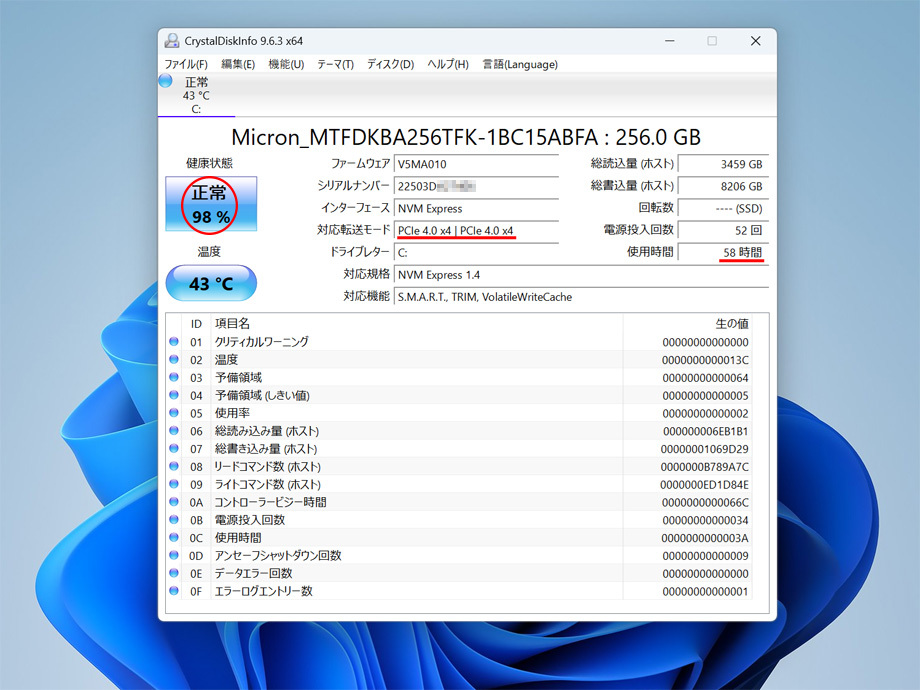
Task: Click power on hours value 58 時間
Action: [x=723, y=253]
